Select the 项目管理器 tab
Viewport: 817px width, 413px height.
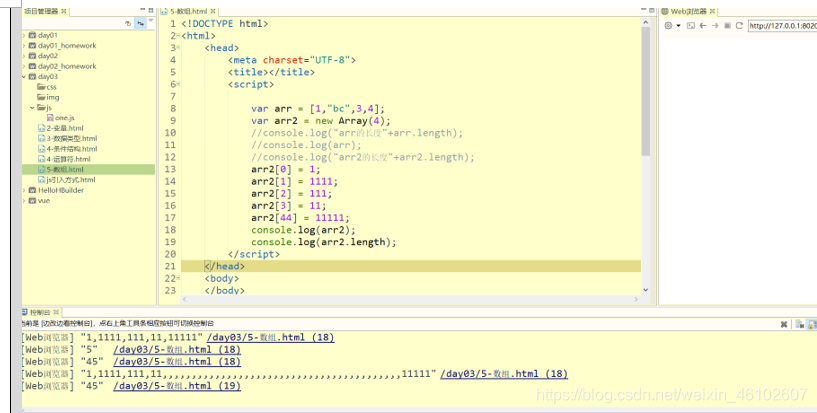point(41,11)
